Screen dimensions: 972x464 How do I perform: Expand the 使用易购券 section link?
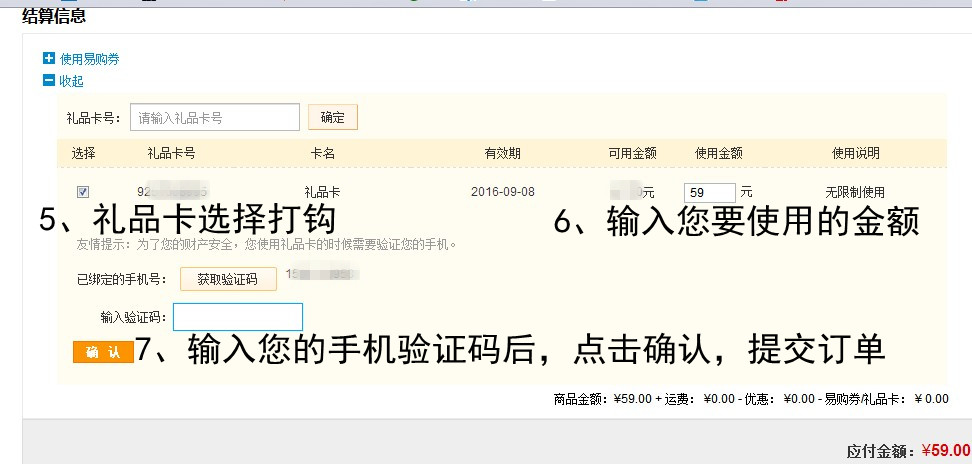[89, 60]
